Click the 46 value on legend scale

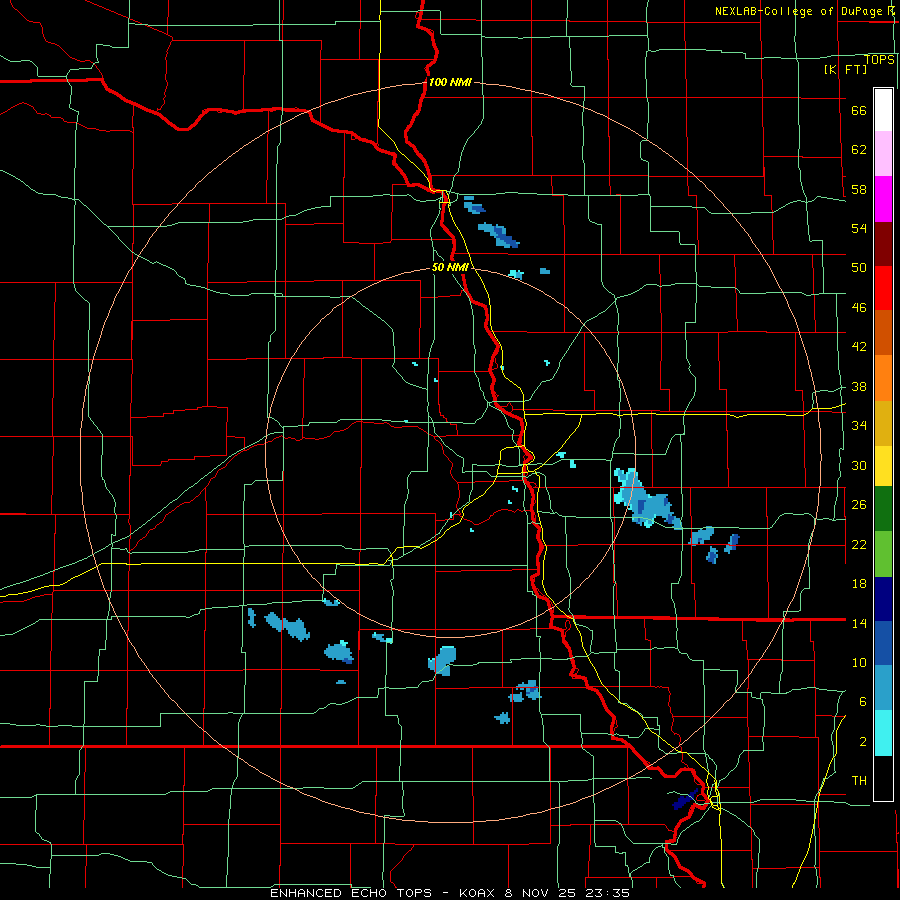coord(859,308)
